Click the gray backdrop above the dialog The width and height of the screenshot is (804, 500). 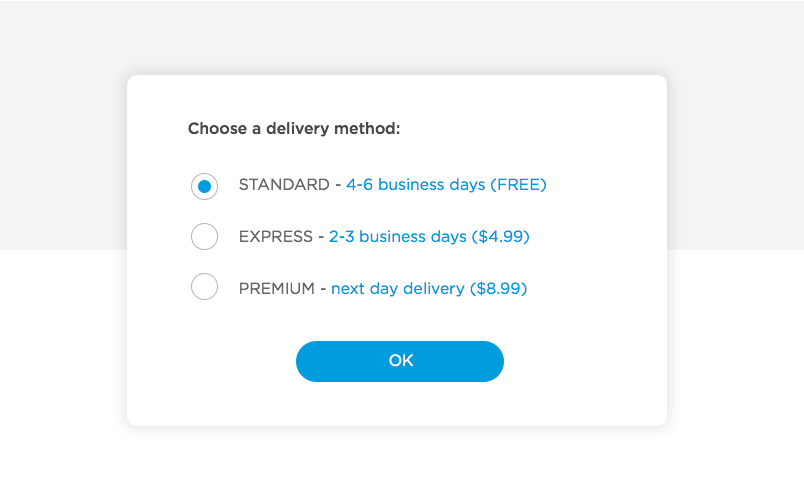402,36
